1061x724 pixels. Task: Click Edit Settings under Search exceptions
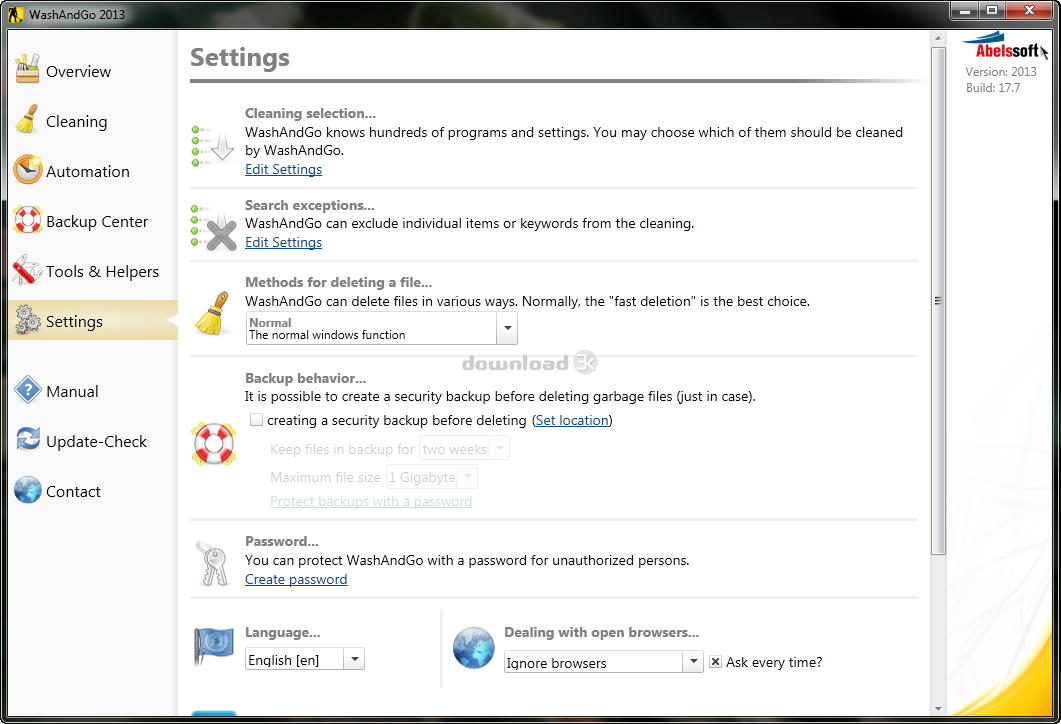(284, 242)
